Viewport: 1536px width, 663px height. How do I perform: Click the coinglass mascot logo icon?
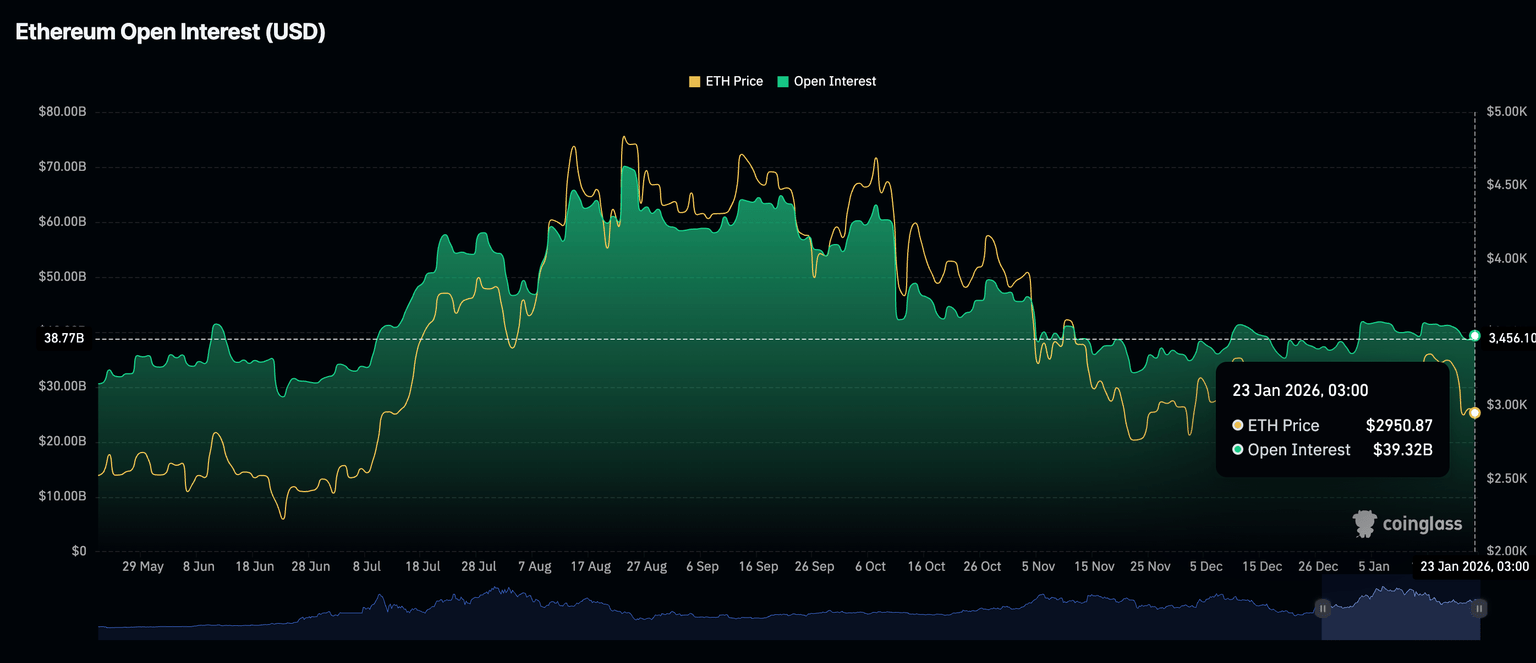coord(1364,523)
